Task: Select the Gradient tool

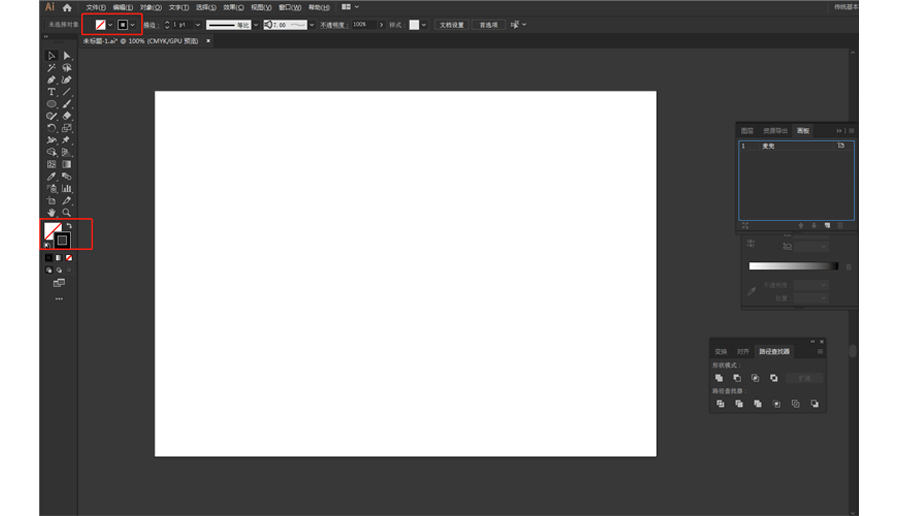Action: point(67,164)
